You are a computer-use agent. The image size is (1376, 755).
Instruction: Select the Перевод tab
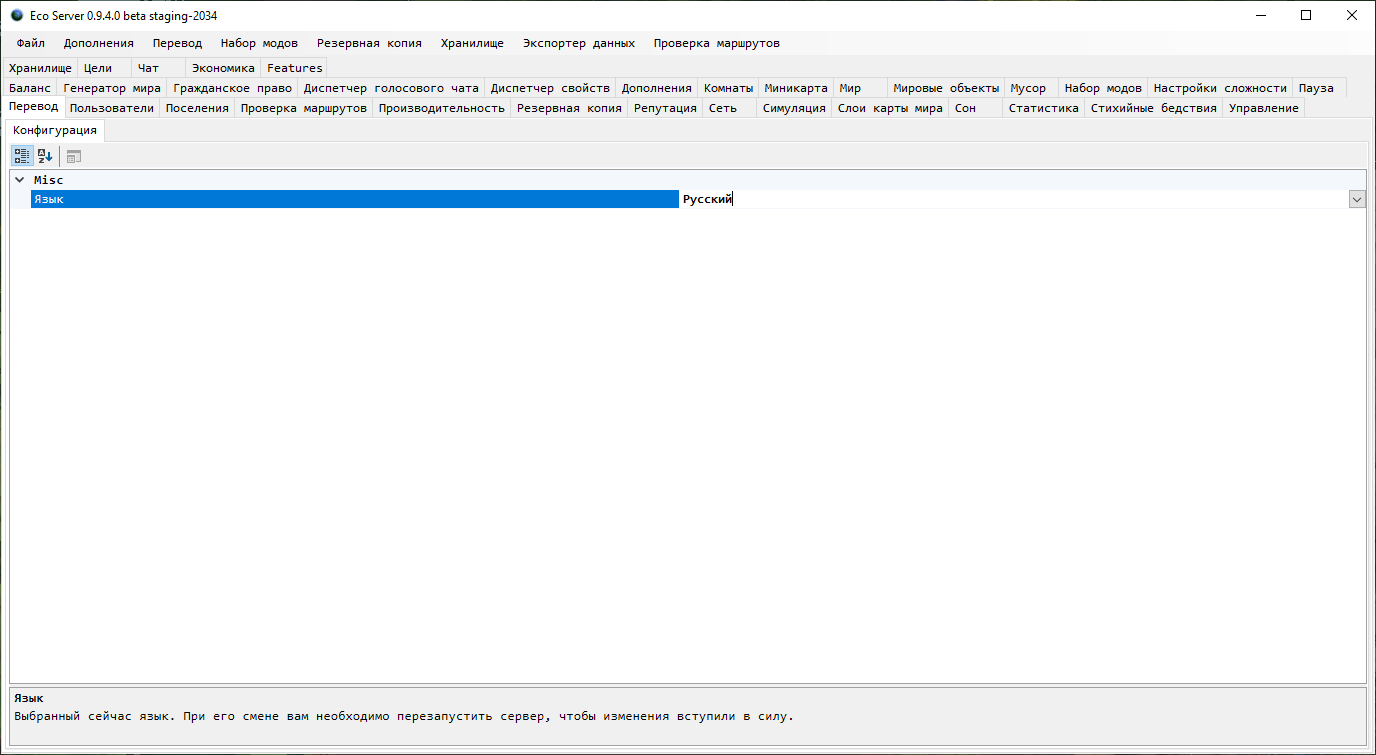pyautogui.click(x=33, y=106)
